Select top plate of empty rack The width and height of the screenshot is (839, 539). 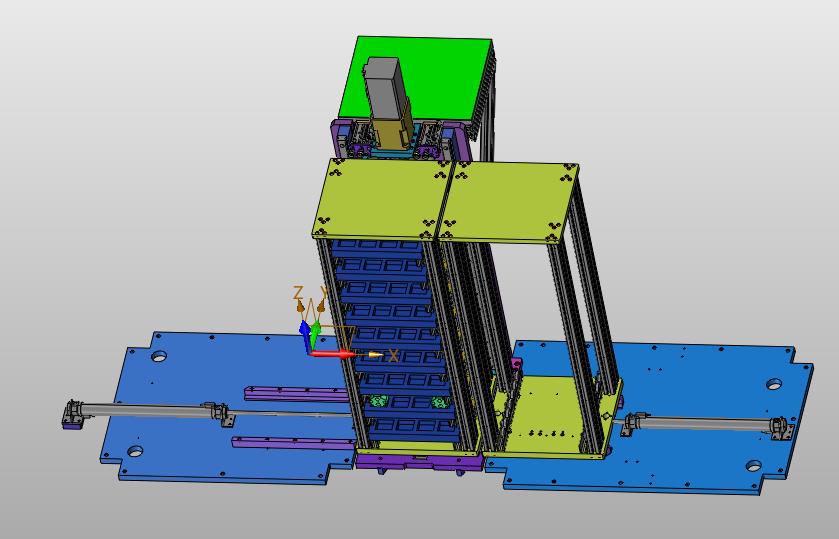(x=508, y=202)
